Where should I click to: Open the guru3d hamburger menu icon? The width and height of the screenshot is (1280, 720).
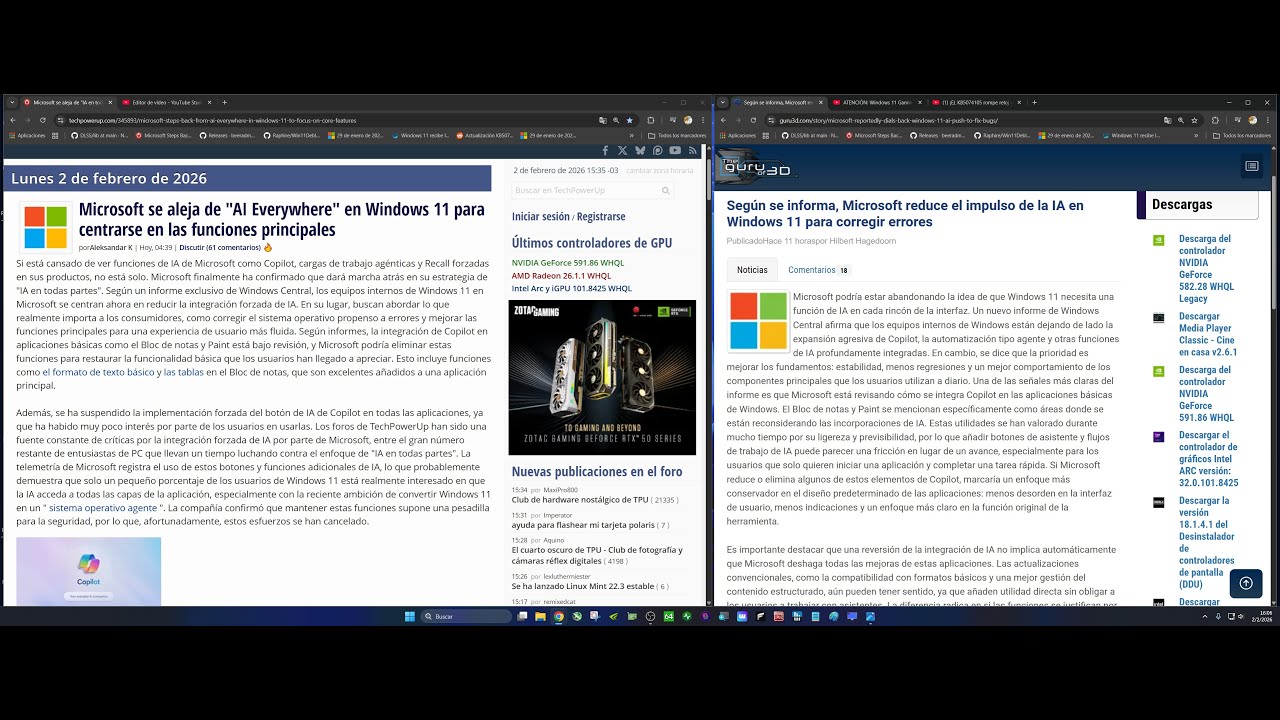click(1251, 166)
